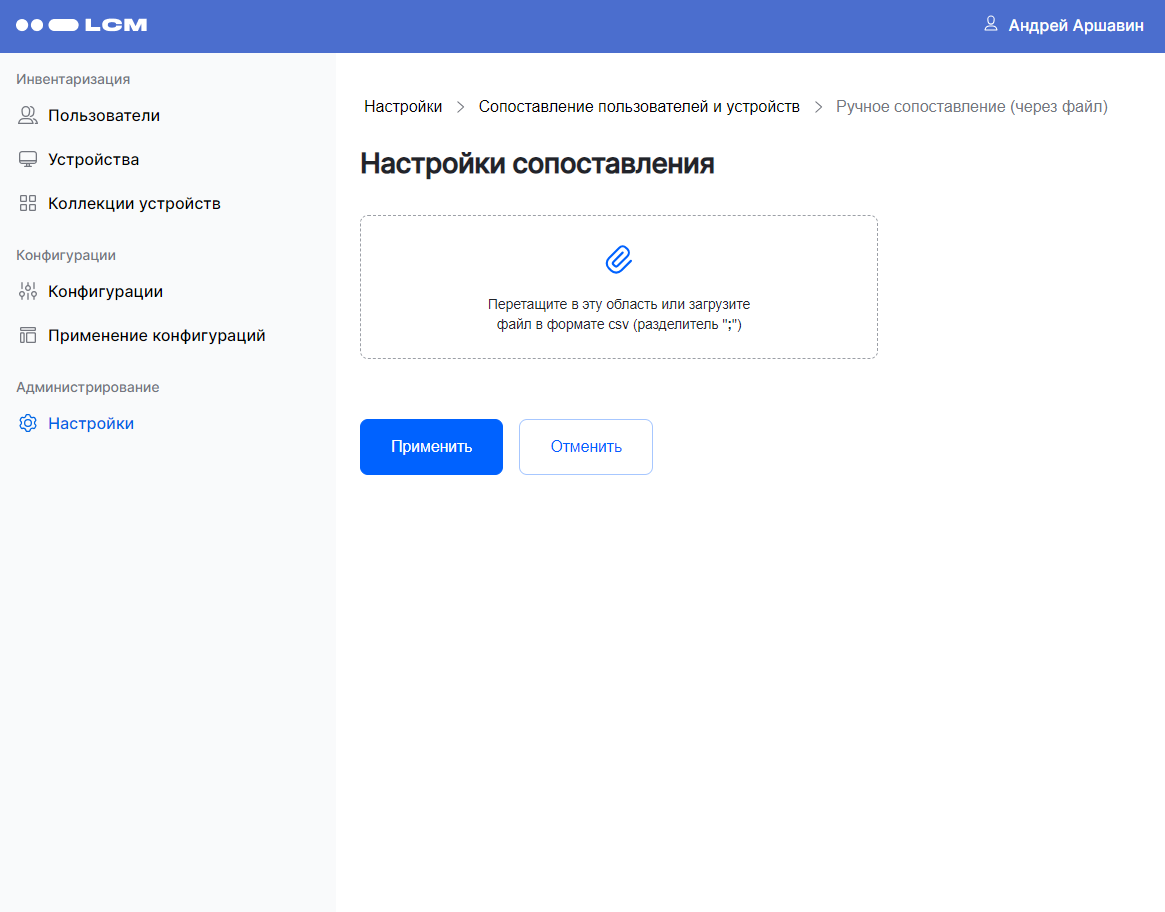Go to Сопоставление пользователей и устройств breadcrumb

pos(639,107)
